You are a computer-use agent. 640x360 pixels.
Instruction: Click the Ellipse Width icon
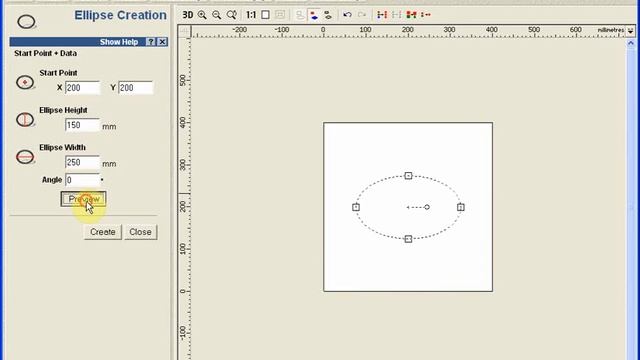(x=25, y=157)
